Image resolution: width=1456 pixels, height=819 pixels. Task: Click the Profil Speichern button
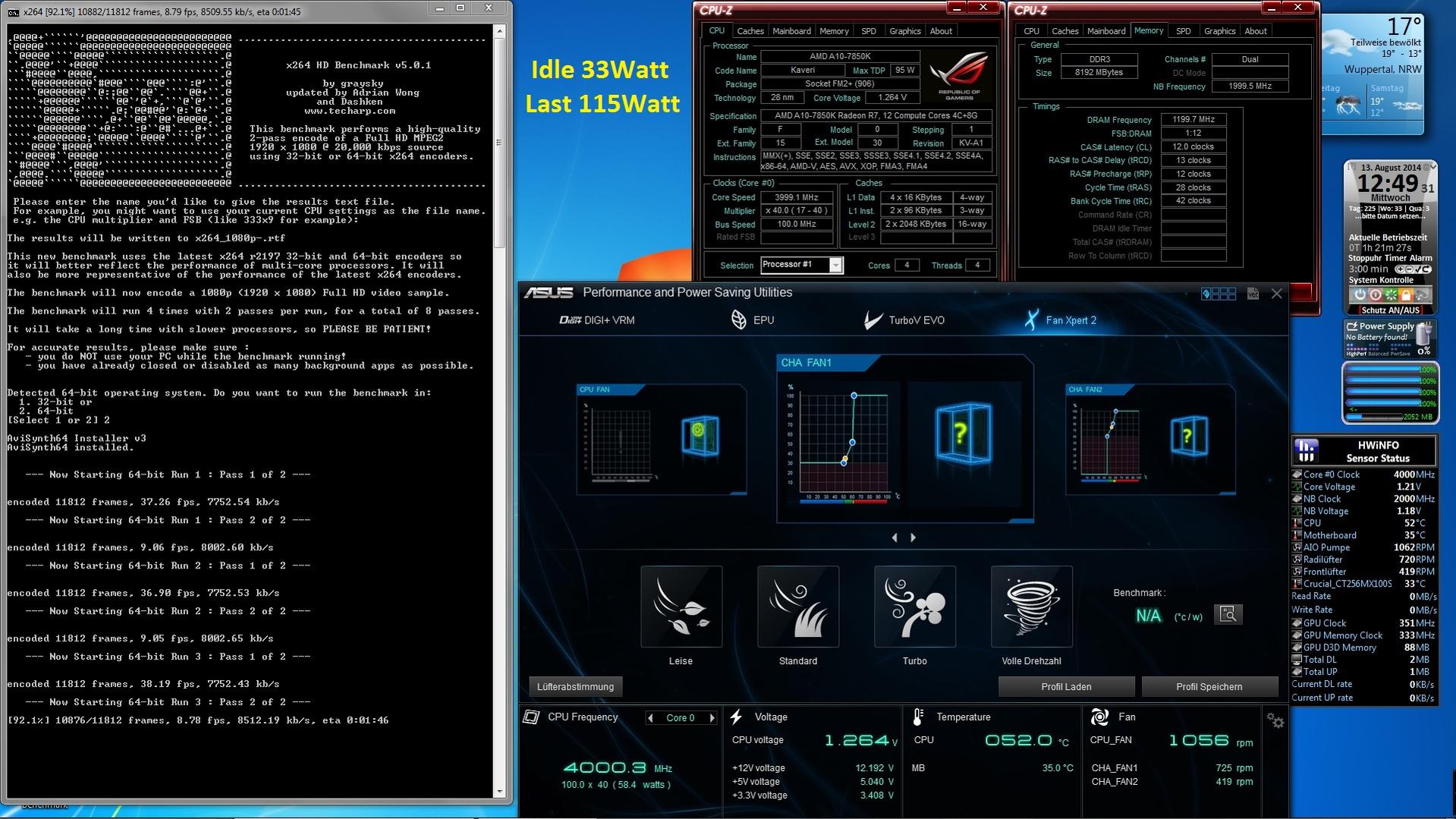[1209, 687]
